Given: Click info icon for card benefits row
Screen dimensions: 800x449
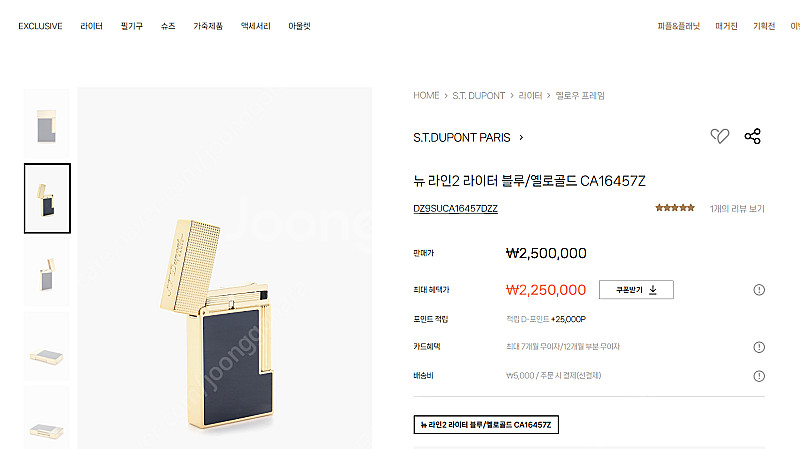Looking at the screenshot, I should 759,347.
